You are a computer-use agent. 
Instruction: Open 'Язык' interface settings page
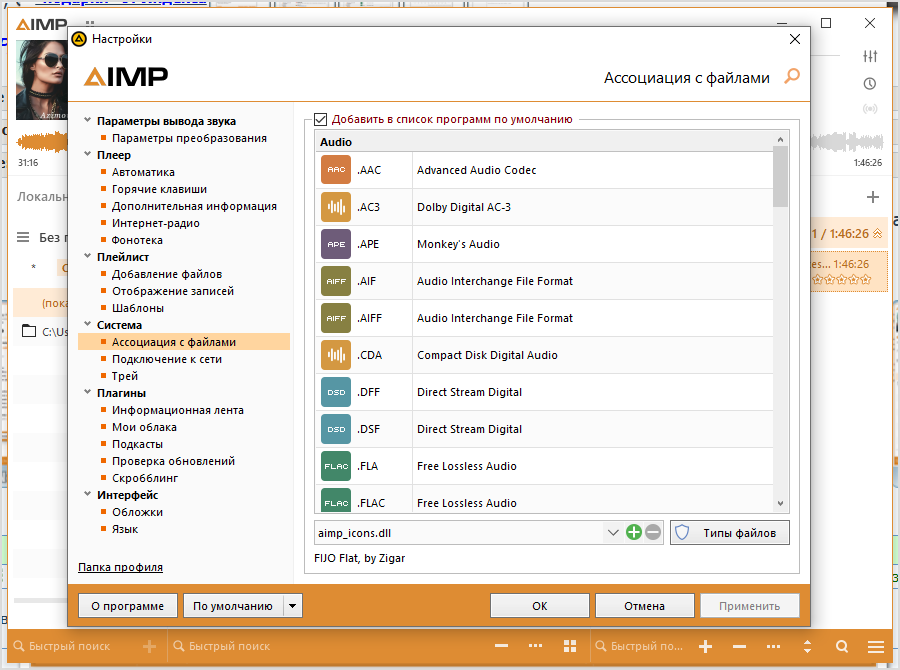[x=125, y=529]
